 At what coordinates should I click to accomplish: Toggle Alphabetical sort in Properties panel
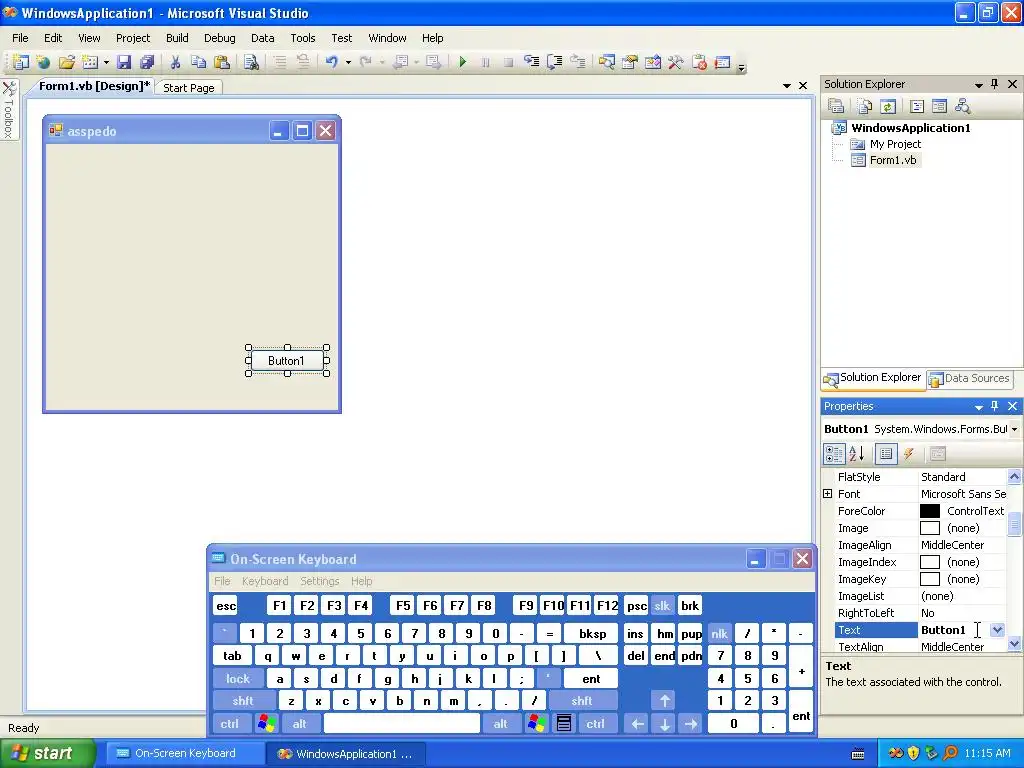(x=857, y=454)
